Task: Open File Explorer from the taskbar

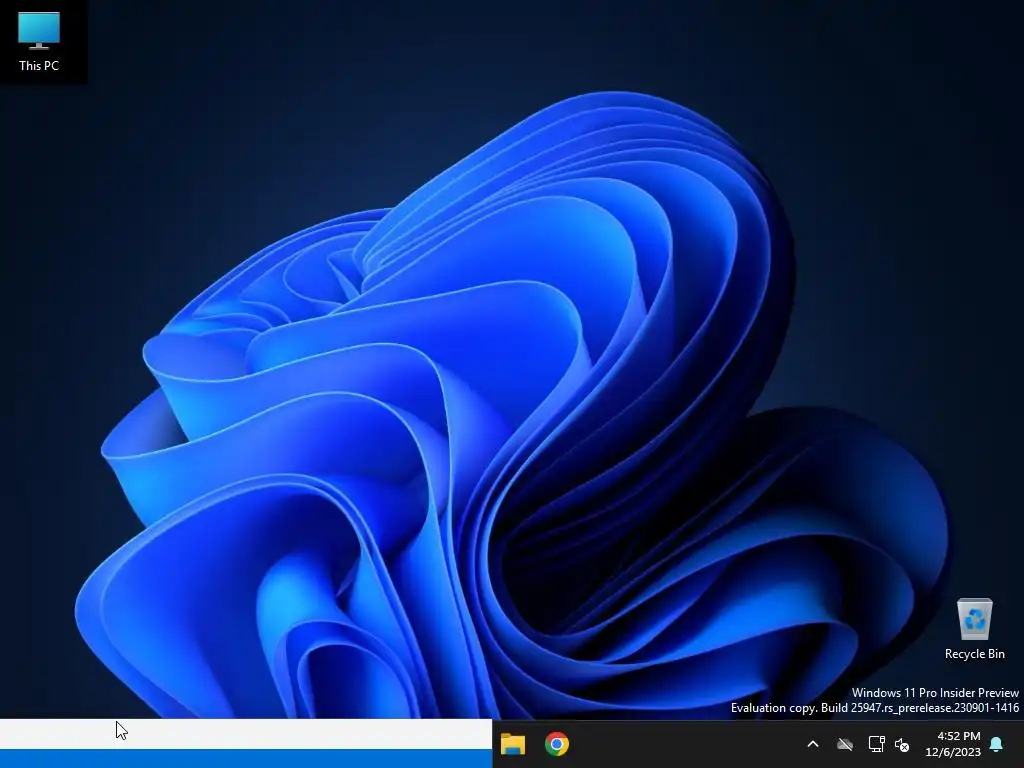Action: click(513, 744)
